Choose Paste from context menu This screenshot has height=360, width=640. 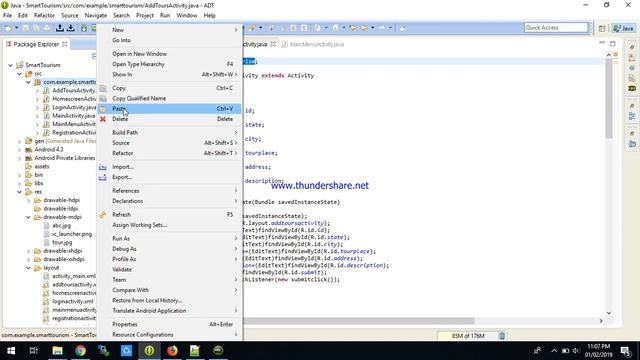pyautogui.click(x=169, y=109)
